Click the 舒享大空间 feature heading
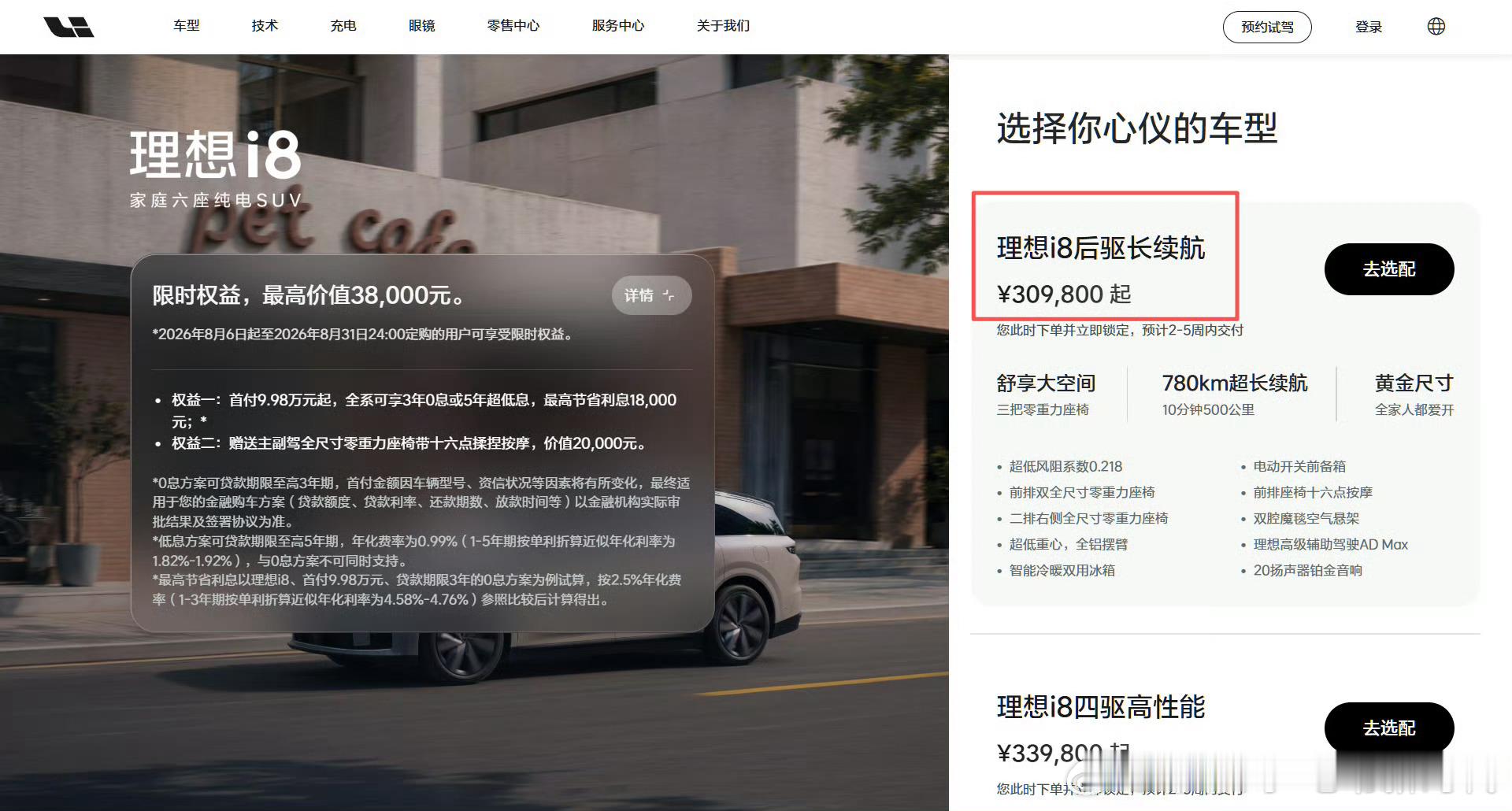Screen dimensions: 1512x811 pos(1046,383)
